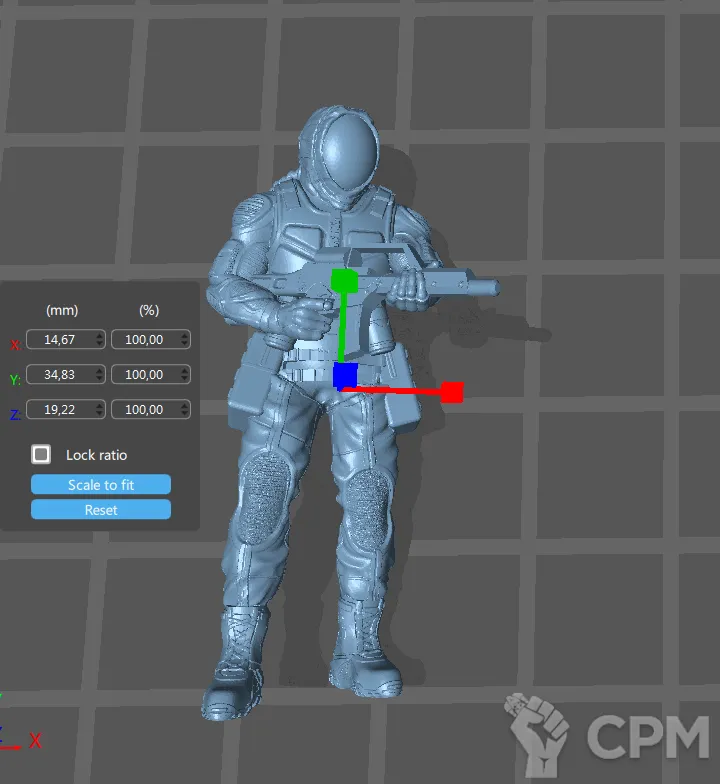
Task: Enable the Lock ratio checkbox
Action: [41, 455]
